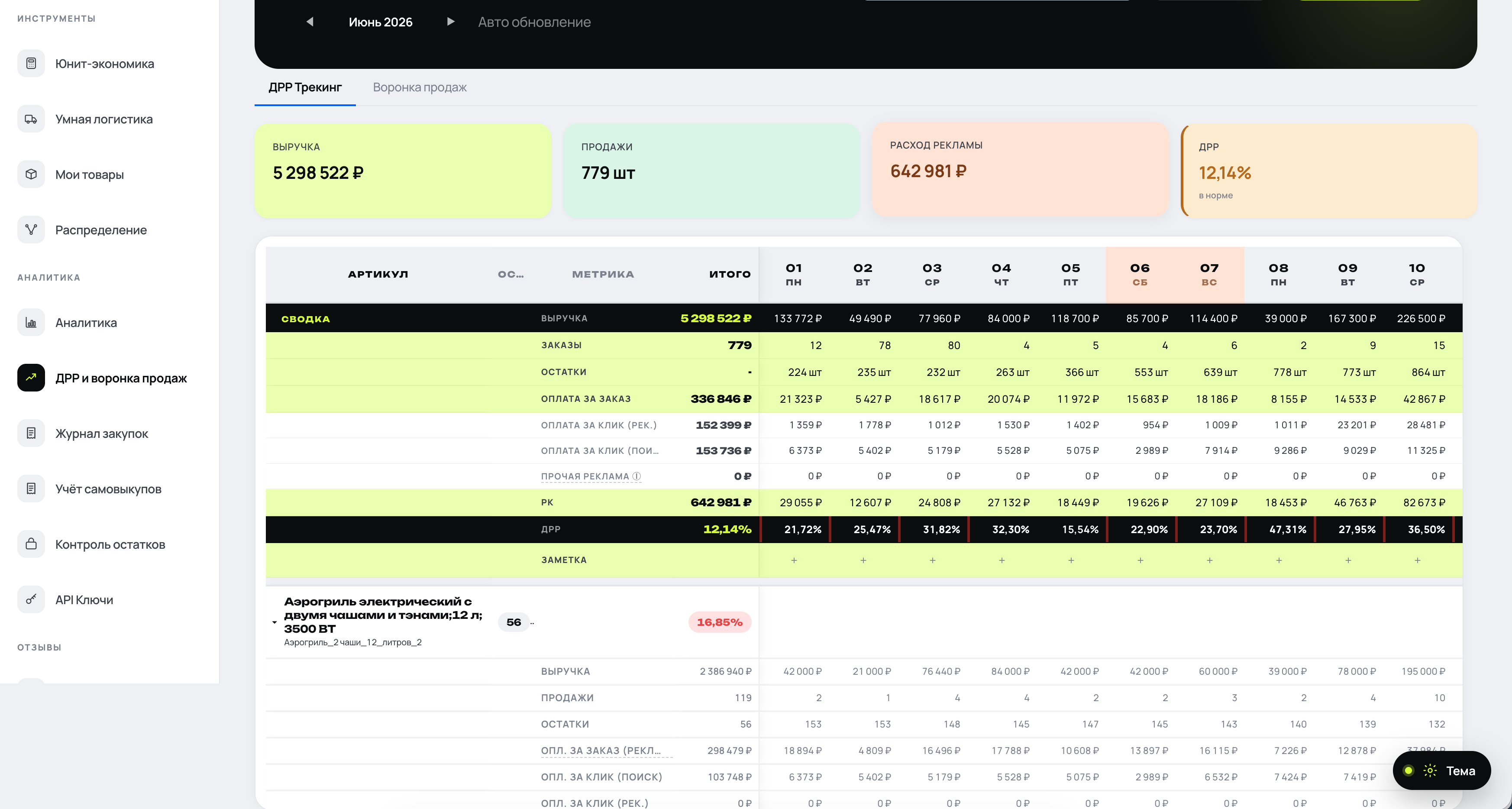
Task: Open Мои товары box icon
Action: (x=31, y=175)
